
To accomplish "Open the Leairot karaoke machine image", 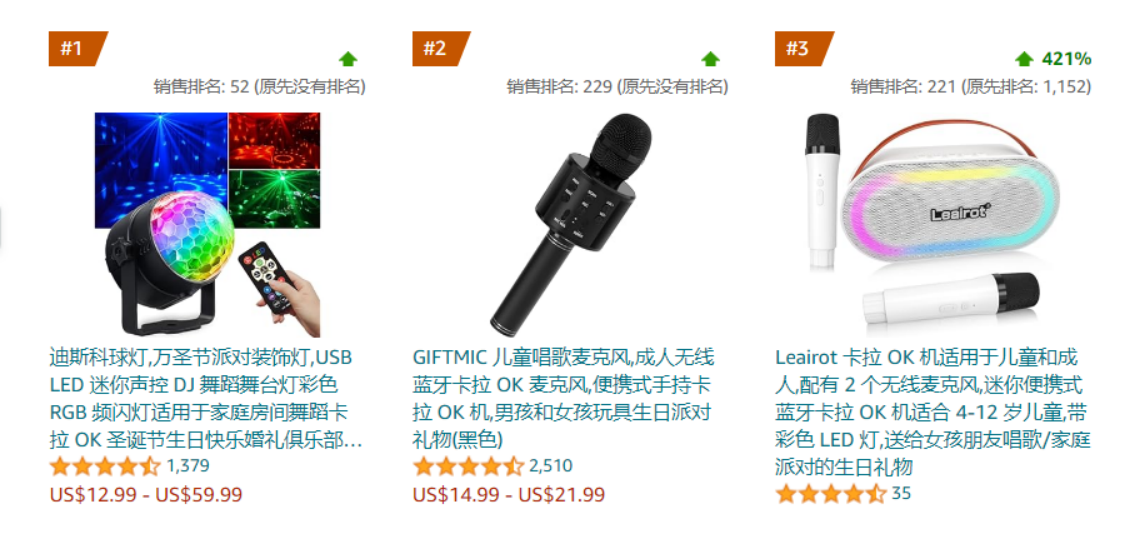I will 933,225.
